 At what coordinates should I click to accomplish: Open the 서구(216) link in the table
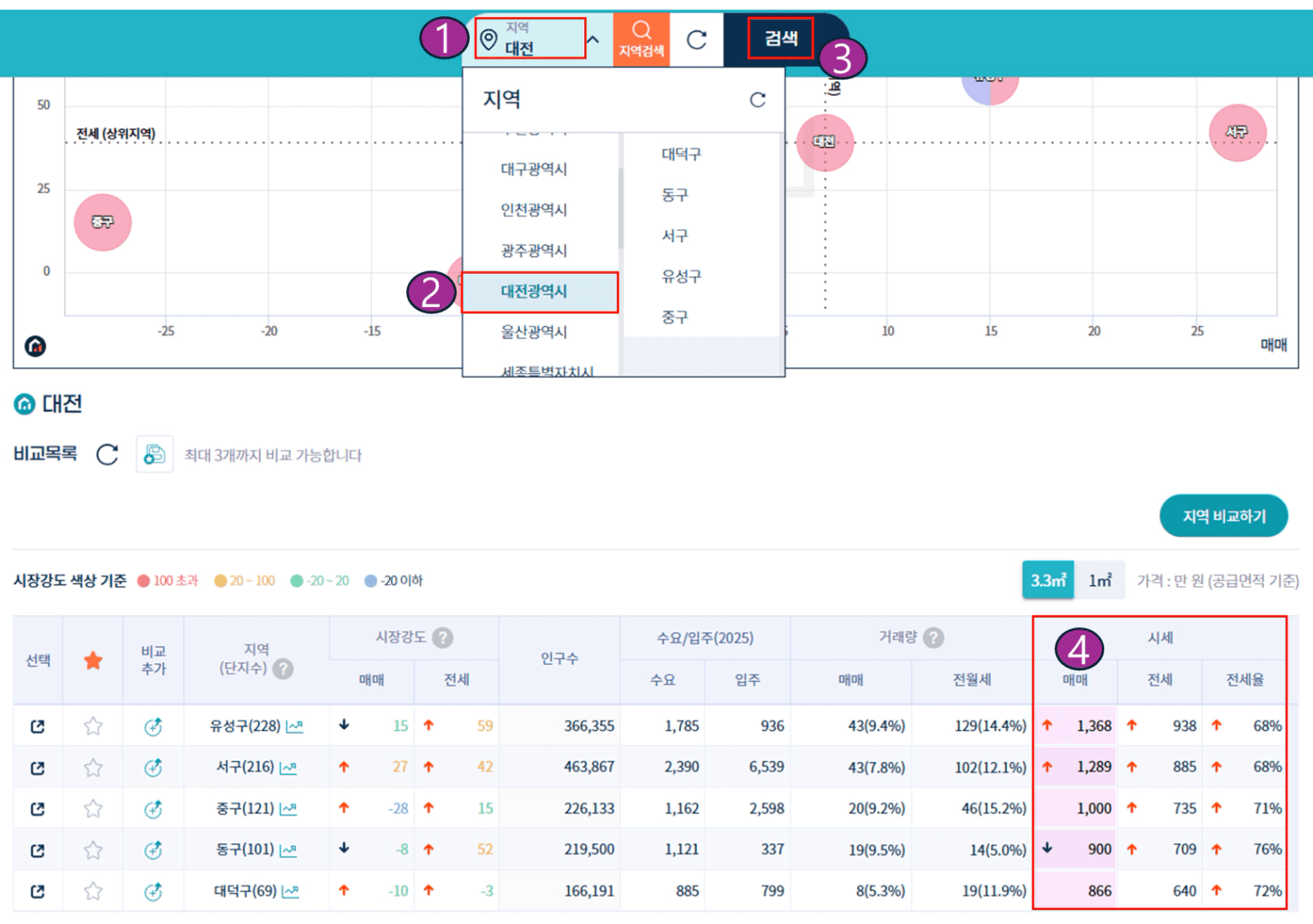click(245, 767)
